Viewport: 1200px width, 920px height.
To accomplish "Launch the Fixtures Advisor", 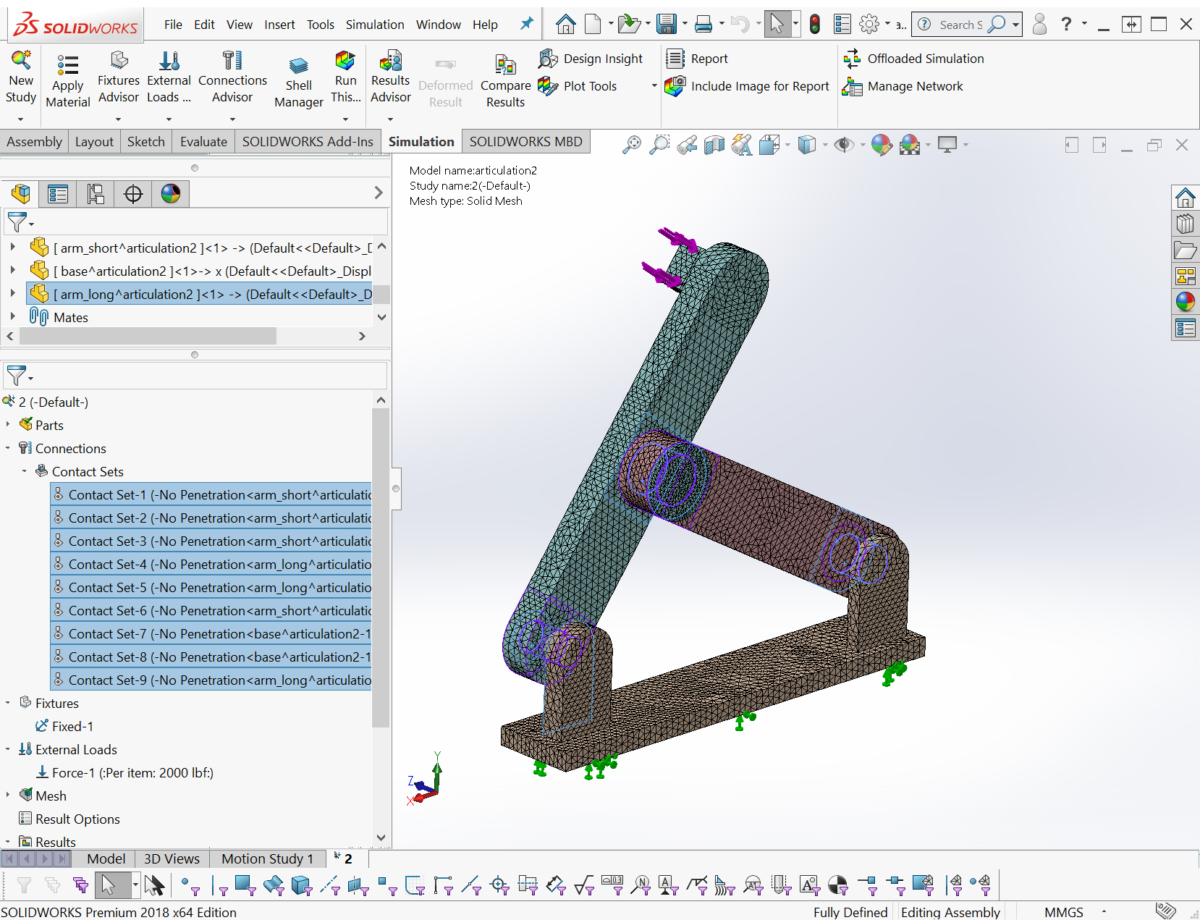I will tap(118, 78).
